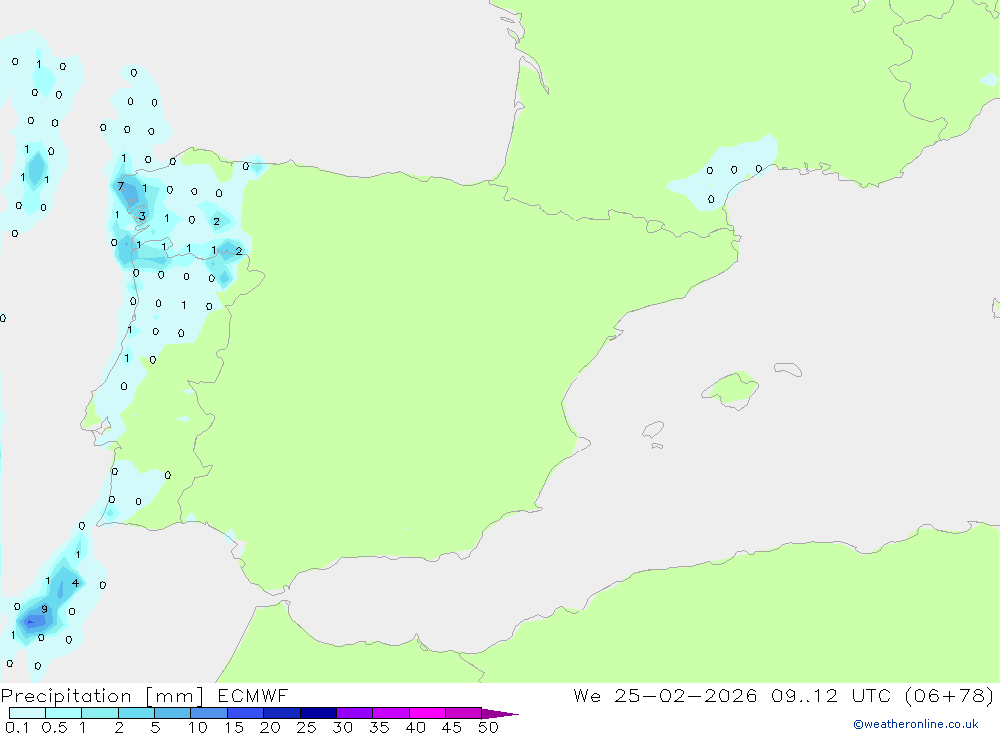Viewport: 1000px width, 733px height.
Task: Click the forecast date and time text
Action: [x=783, y=696]
